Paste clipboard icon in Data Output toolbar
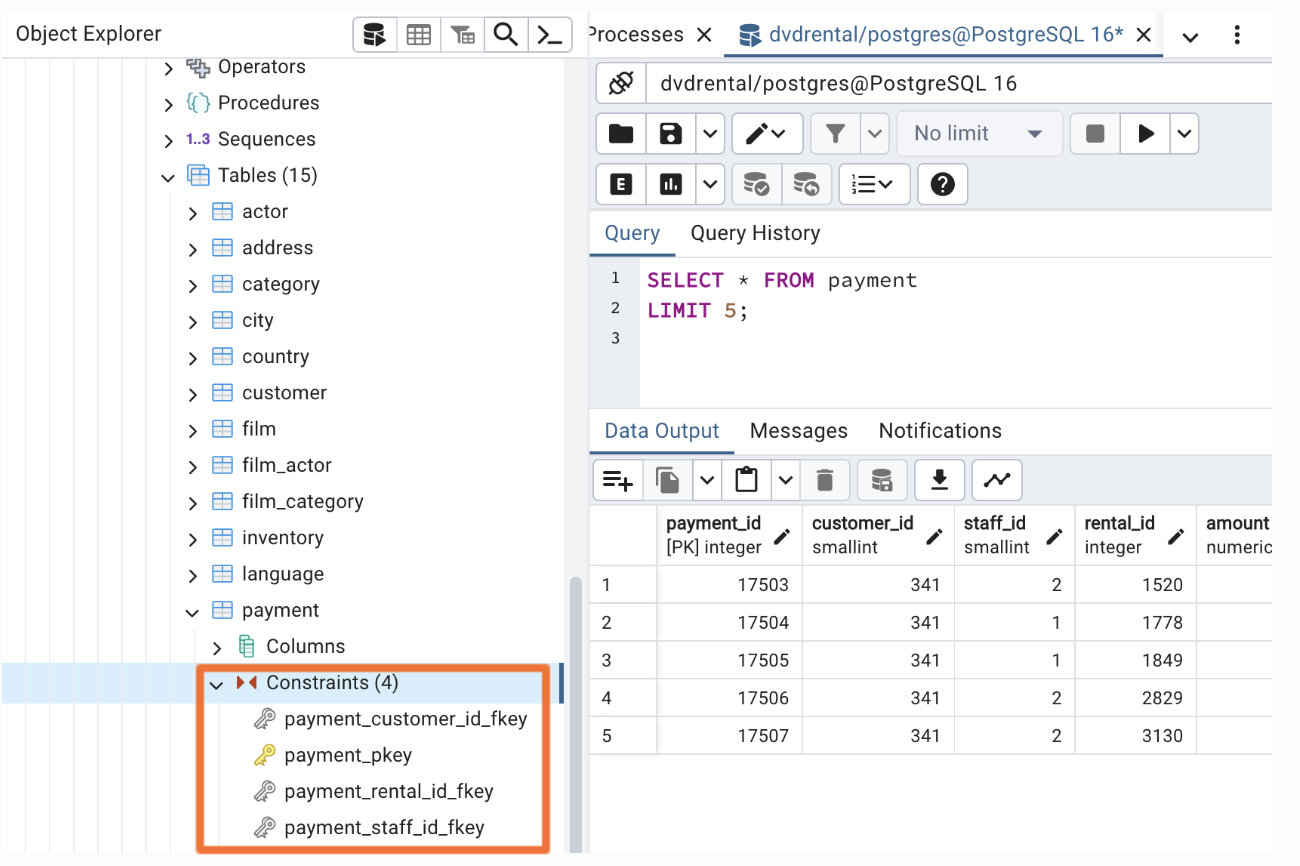Viewport: 1300px width, 866px height. coord(747,481)
